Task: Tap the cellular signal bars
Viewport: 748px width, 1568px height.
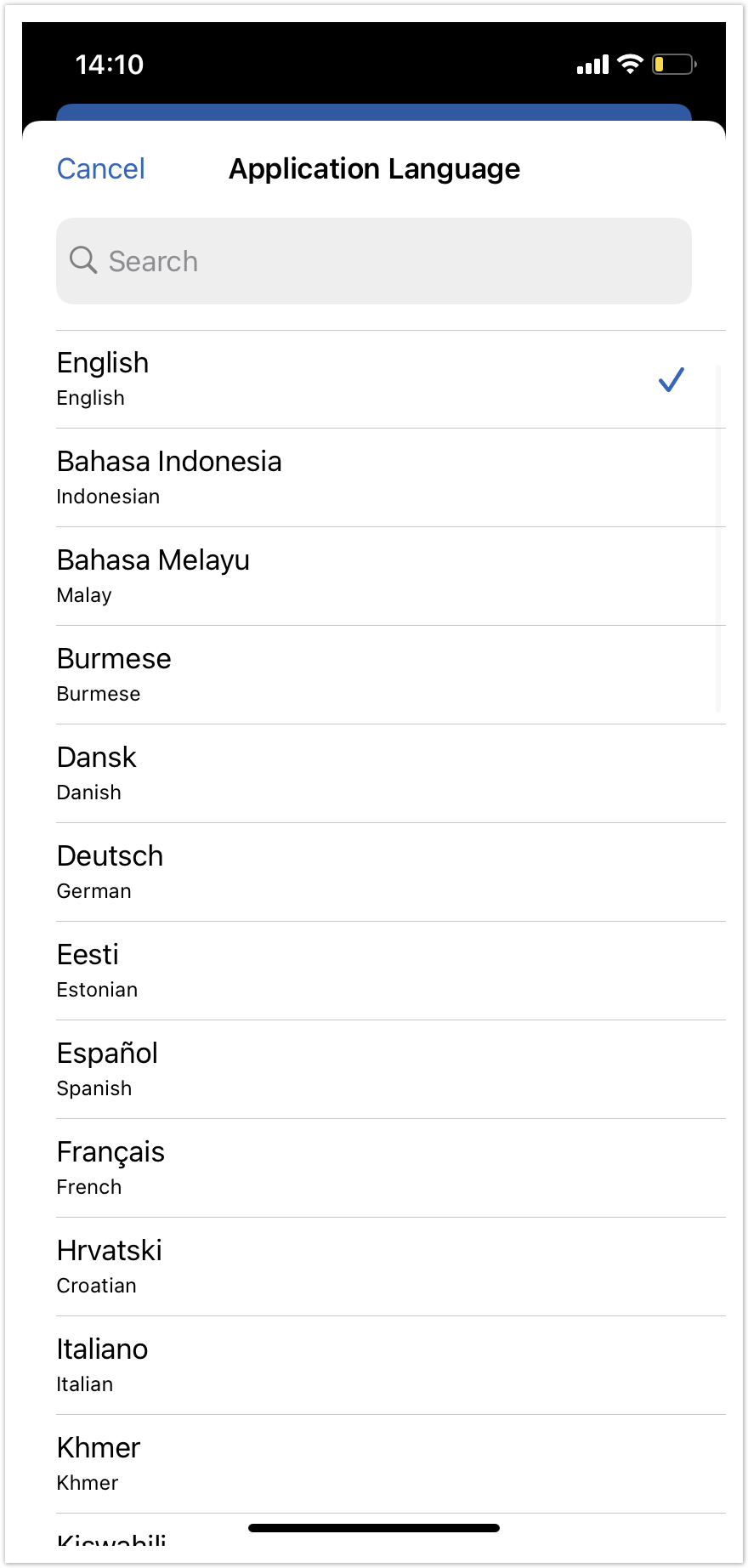Action: click(592, 65)
